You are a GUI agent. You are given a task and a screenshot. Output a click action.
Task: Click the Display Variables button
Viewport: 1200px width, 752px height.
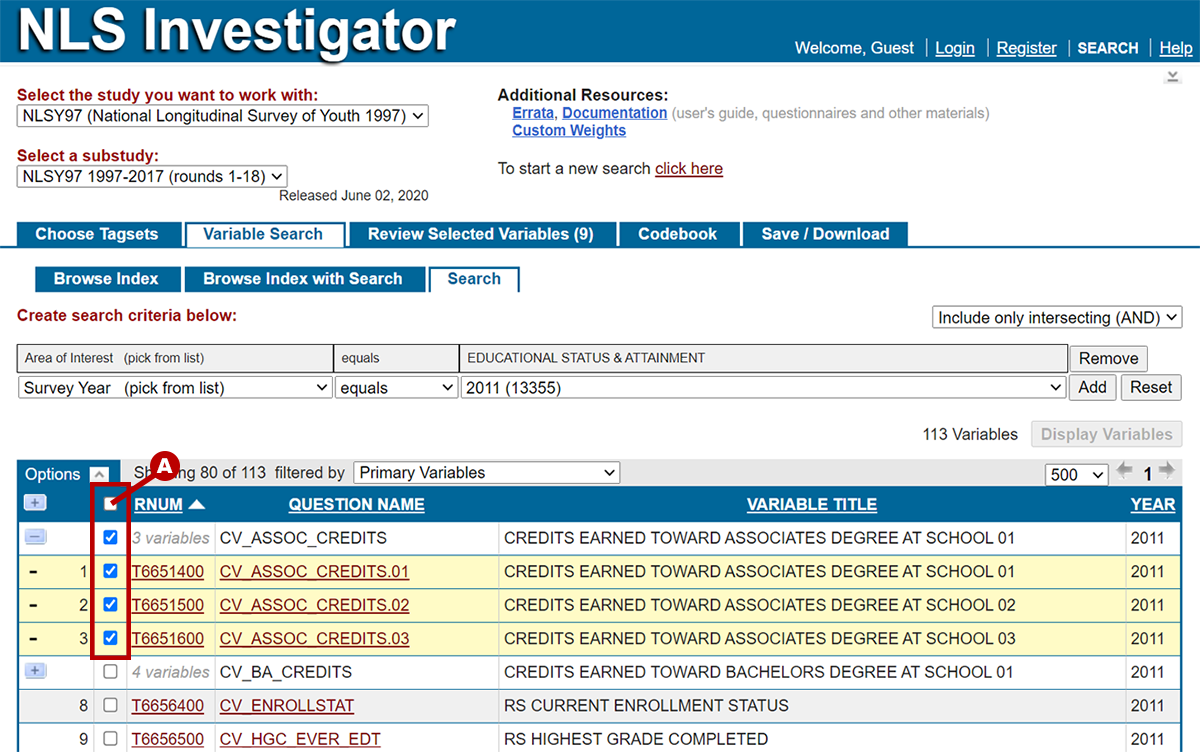click(1106, 434)
